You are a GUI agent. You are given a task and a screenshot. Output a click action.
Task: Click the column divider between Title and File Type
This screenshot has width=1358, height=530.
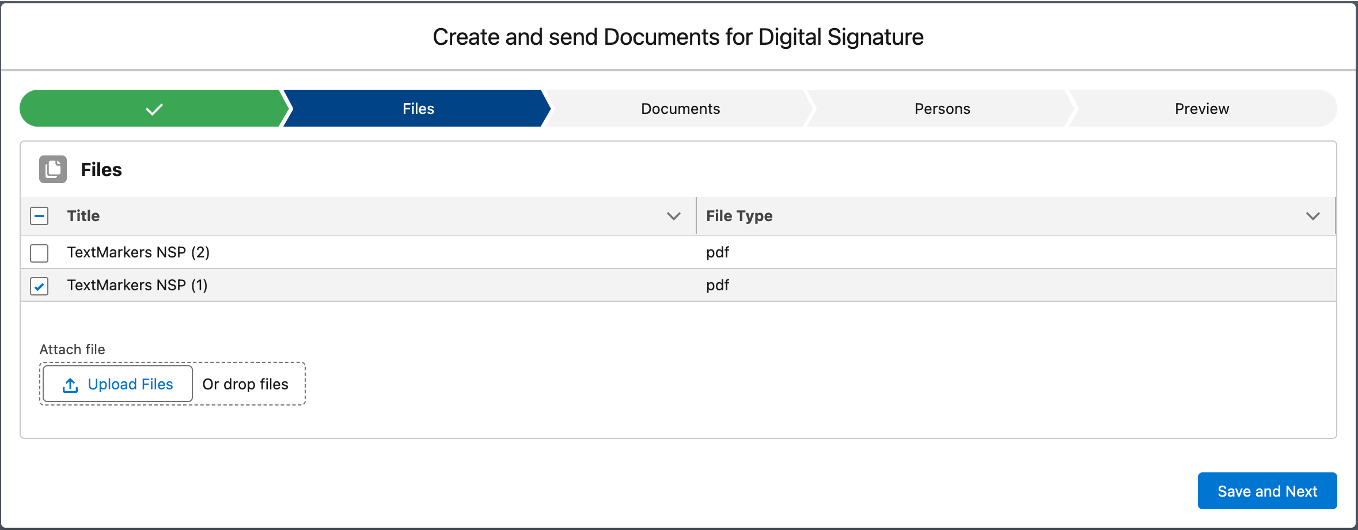pos(696,216)
